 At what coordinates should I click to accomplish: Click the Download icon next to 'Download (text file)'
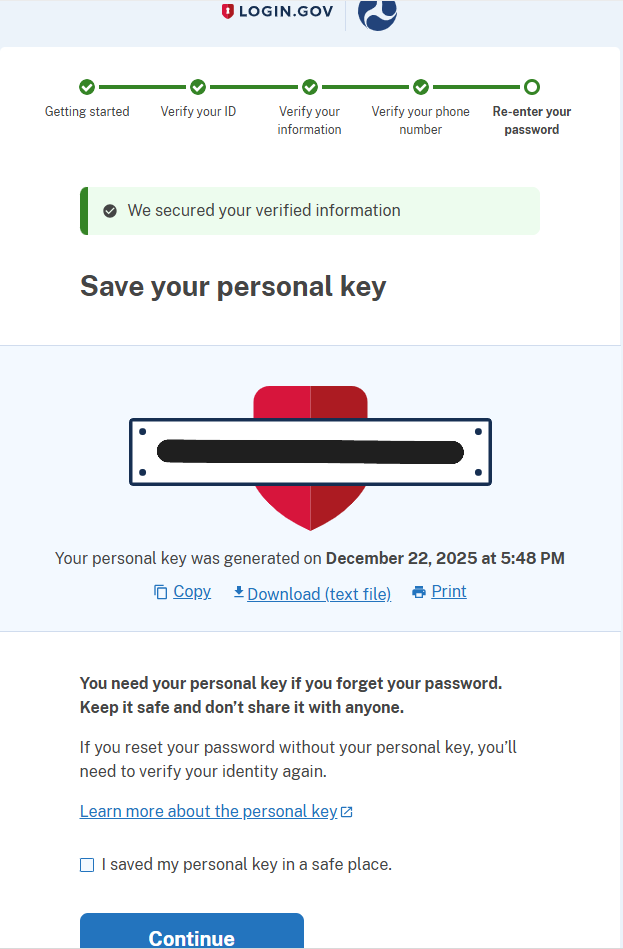239,593
